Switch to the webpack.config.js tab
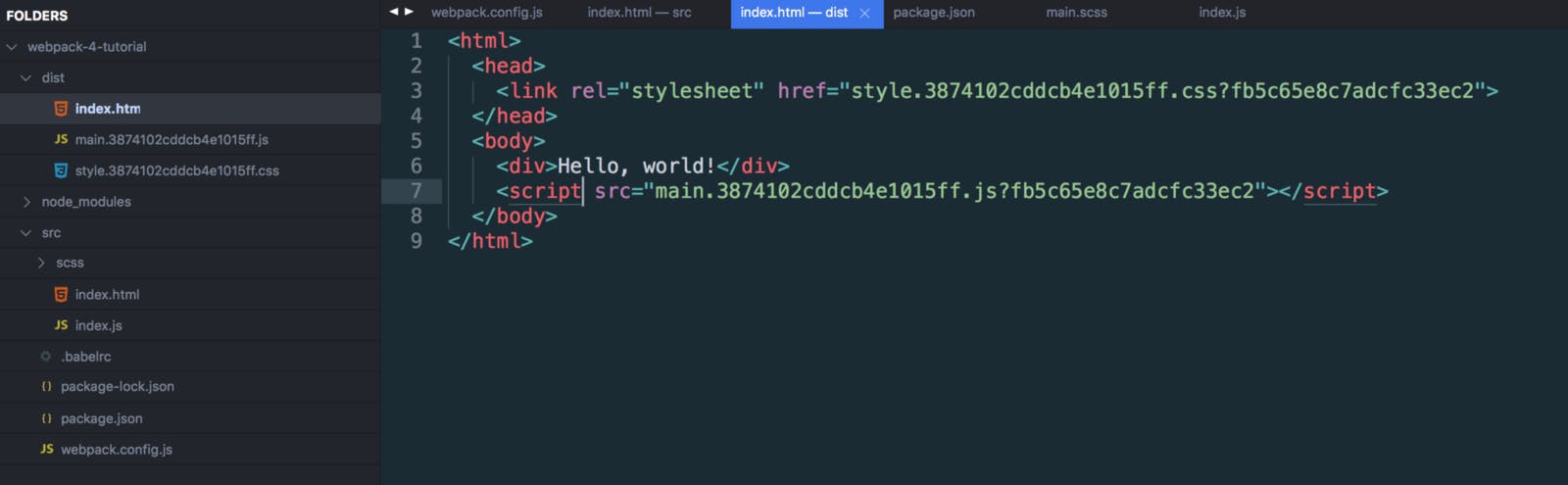This screenshot has height=485, width=1568. (487, 13)
